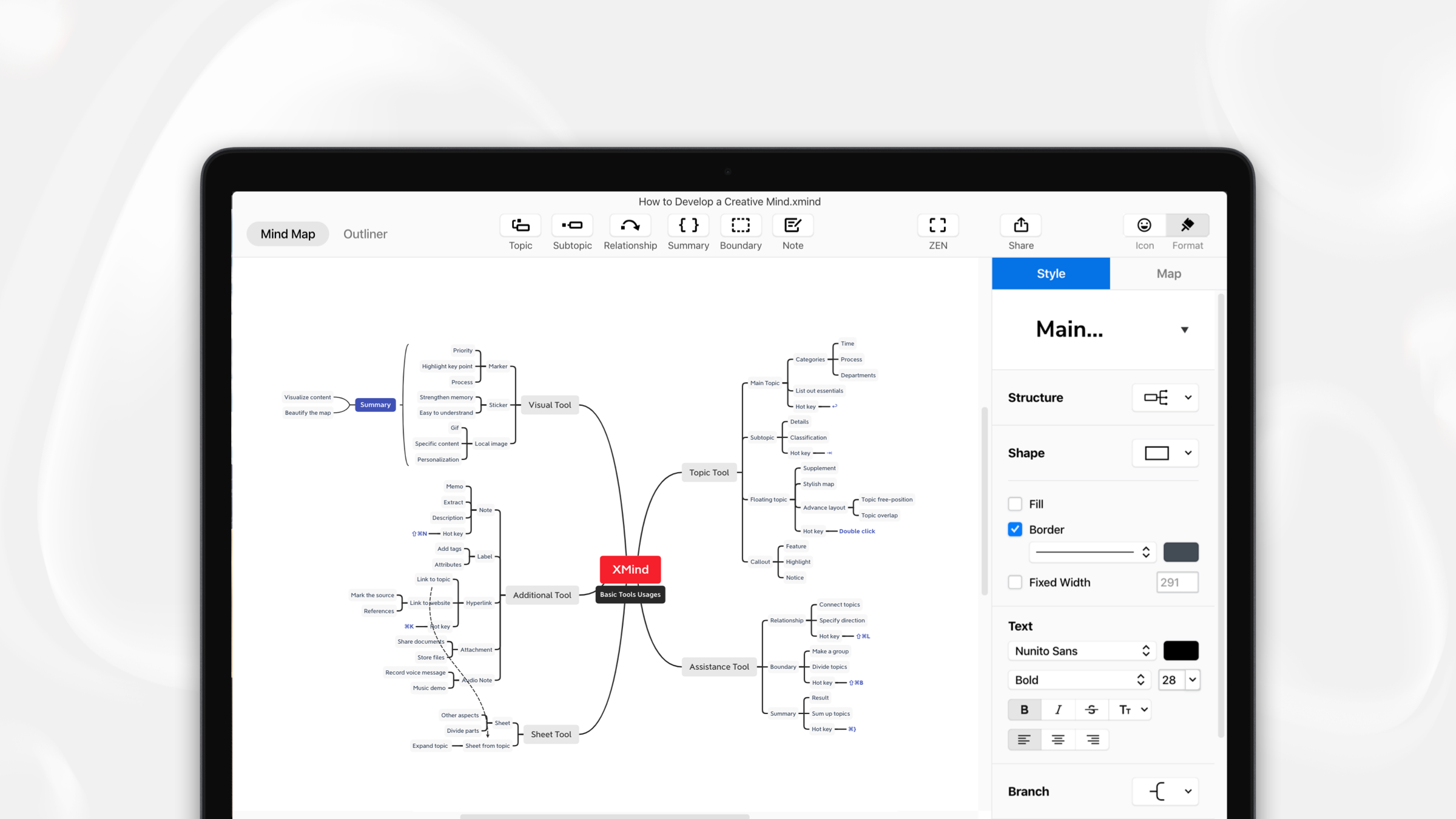Image resolution: width=1456 pixels, height=819 pixels.
Task: Enable the Fill checkbox
Action: tap(1015, 504)
